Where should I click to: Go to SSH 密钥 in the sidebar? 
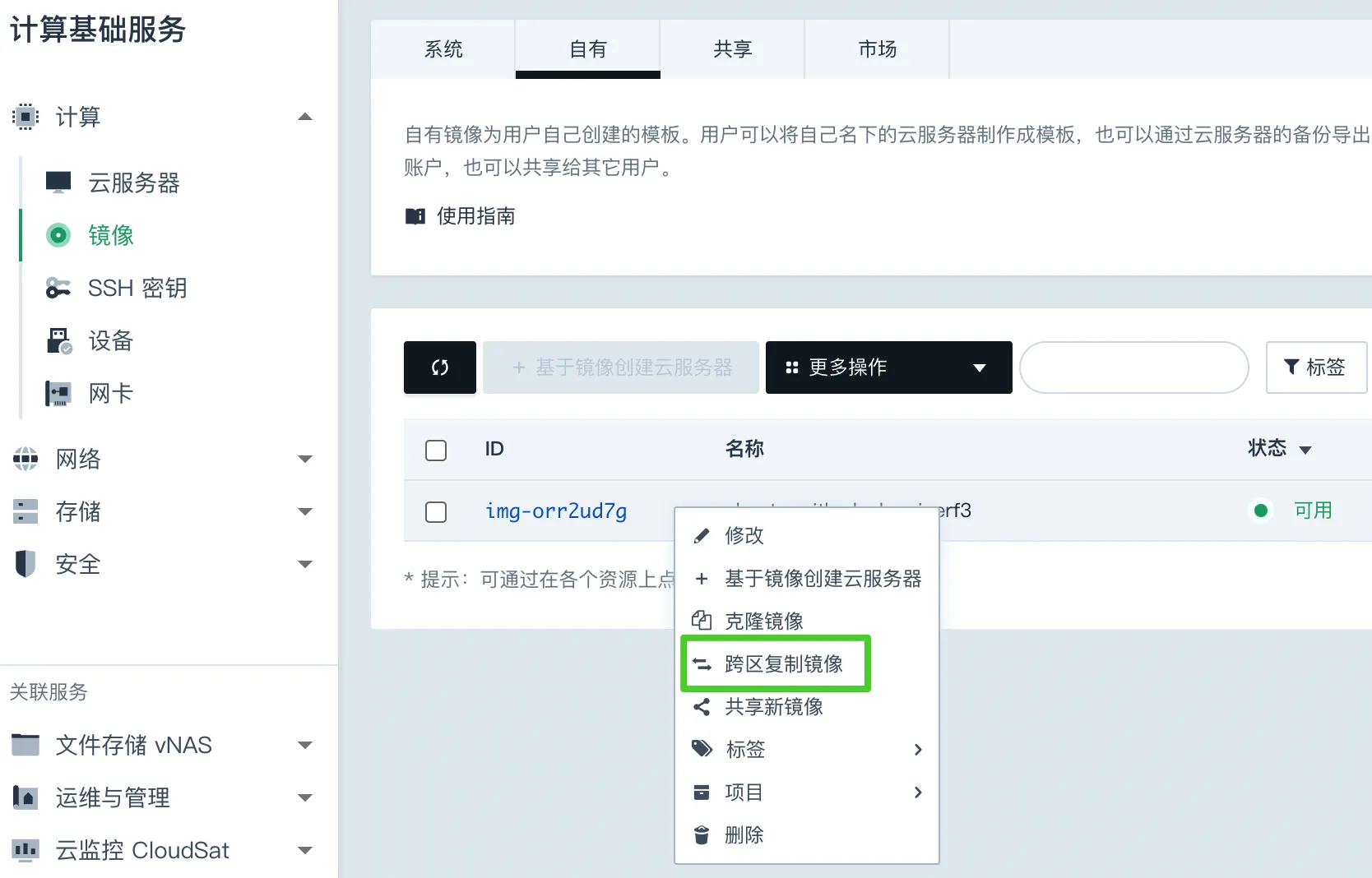click(137, 288)
